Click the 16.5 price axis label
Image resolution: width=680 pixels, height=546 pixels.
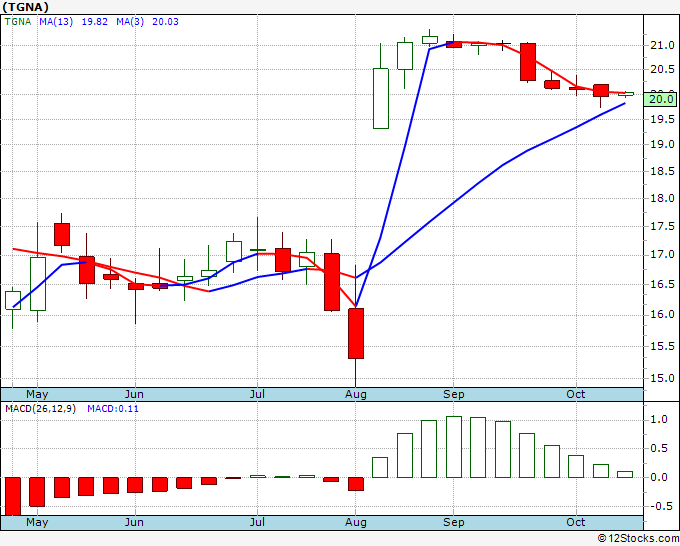click(x=662, y=284)
